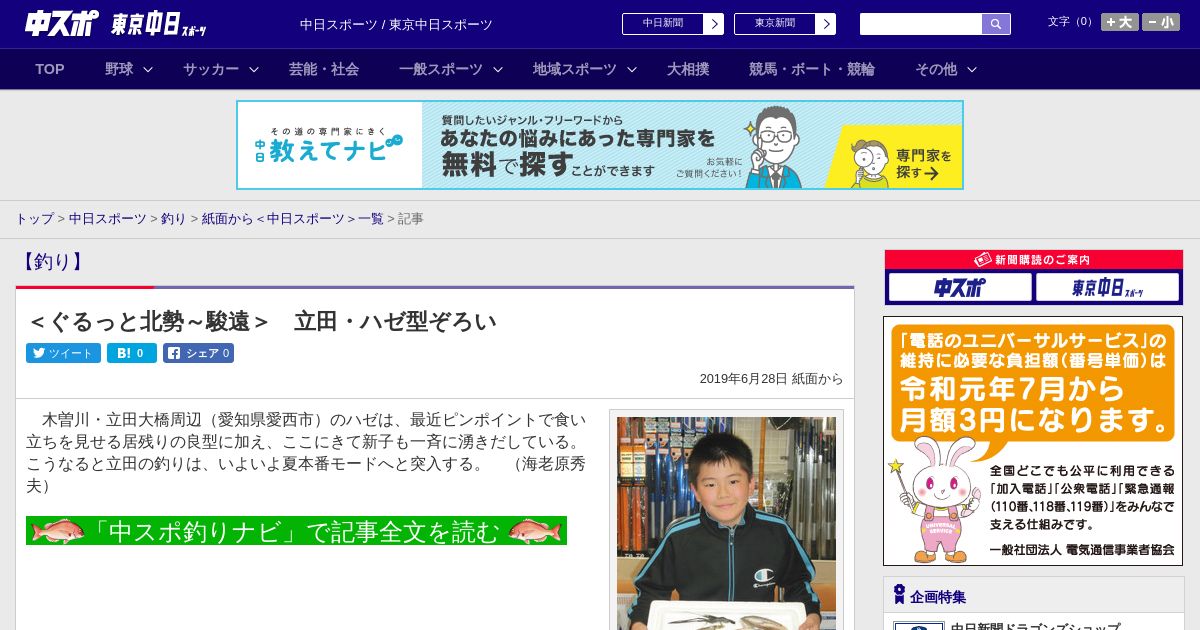Click the ユニバーサルサービス orange advertisement
The image size is (1200, 630).
pos(1033,441)
